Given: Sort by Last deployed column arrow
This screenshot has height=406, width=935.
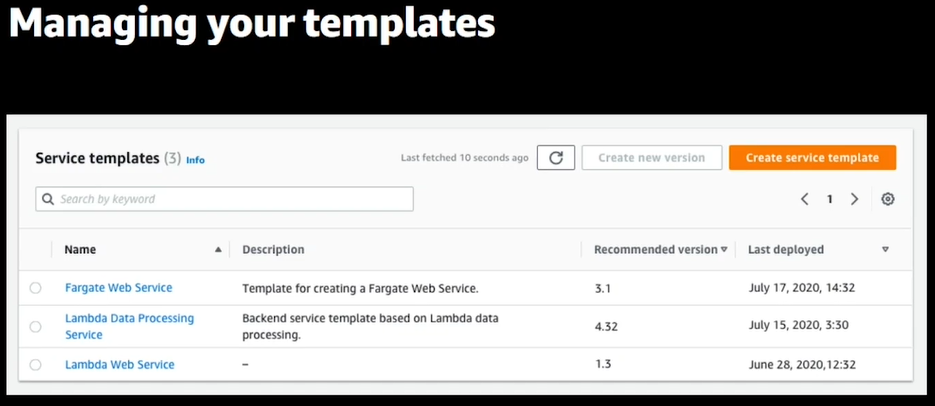Looking at the screenshot, I should pos(885,250).
